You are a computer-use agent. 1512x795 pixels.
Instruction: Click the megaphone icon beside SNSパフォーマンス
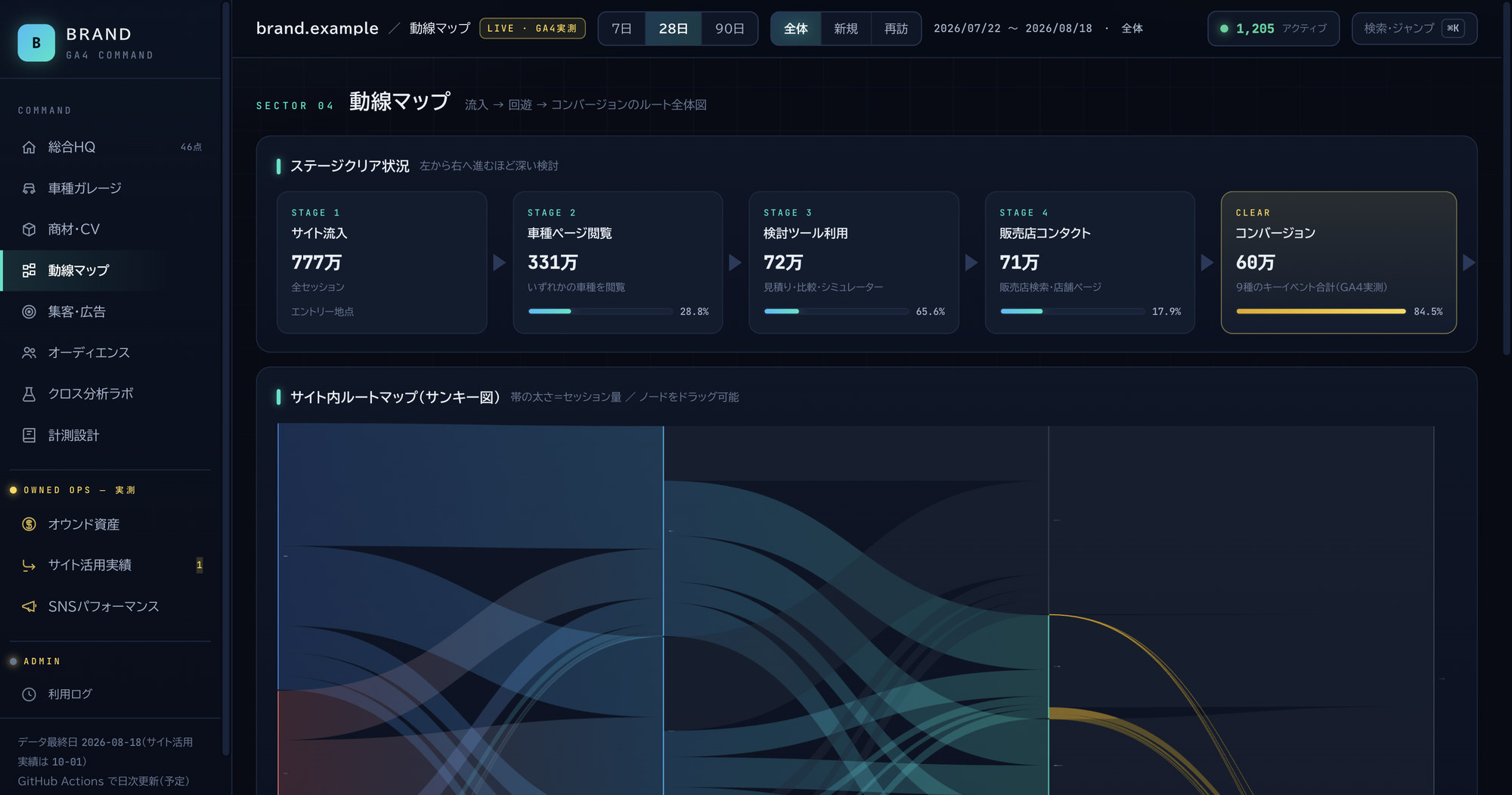click(x=29, y=607)
